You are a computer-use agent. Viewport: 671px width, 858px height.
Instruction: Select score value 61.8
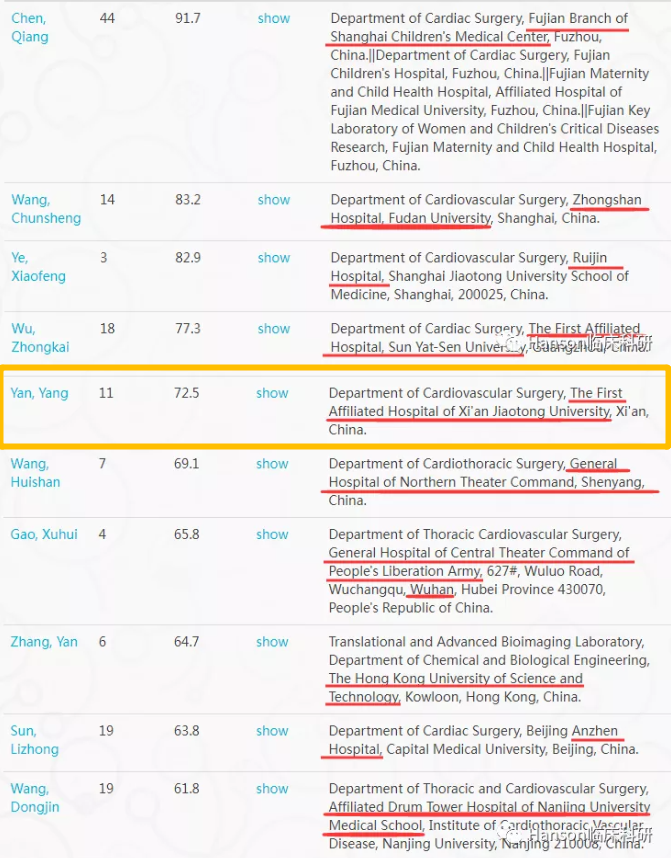[x=187, y=789]
